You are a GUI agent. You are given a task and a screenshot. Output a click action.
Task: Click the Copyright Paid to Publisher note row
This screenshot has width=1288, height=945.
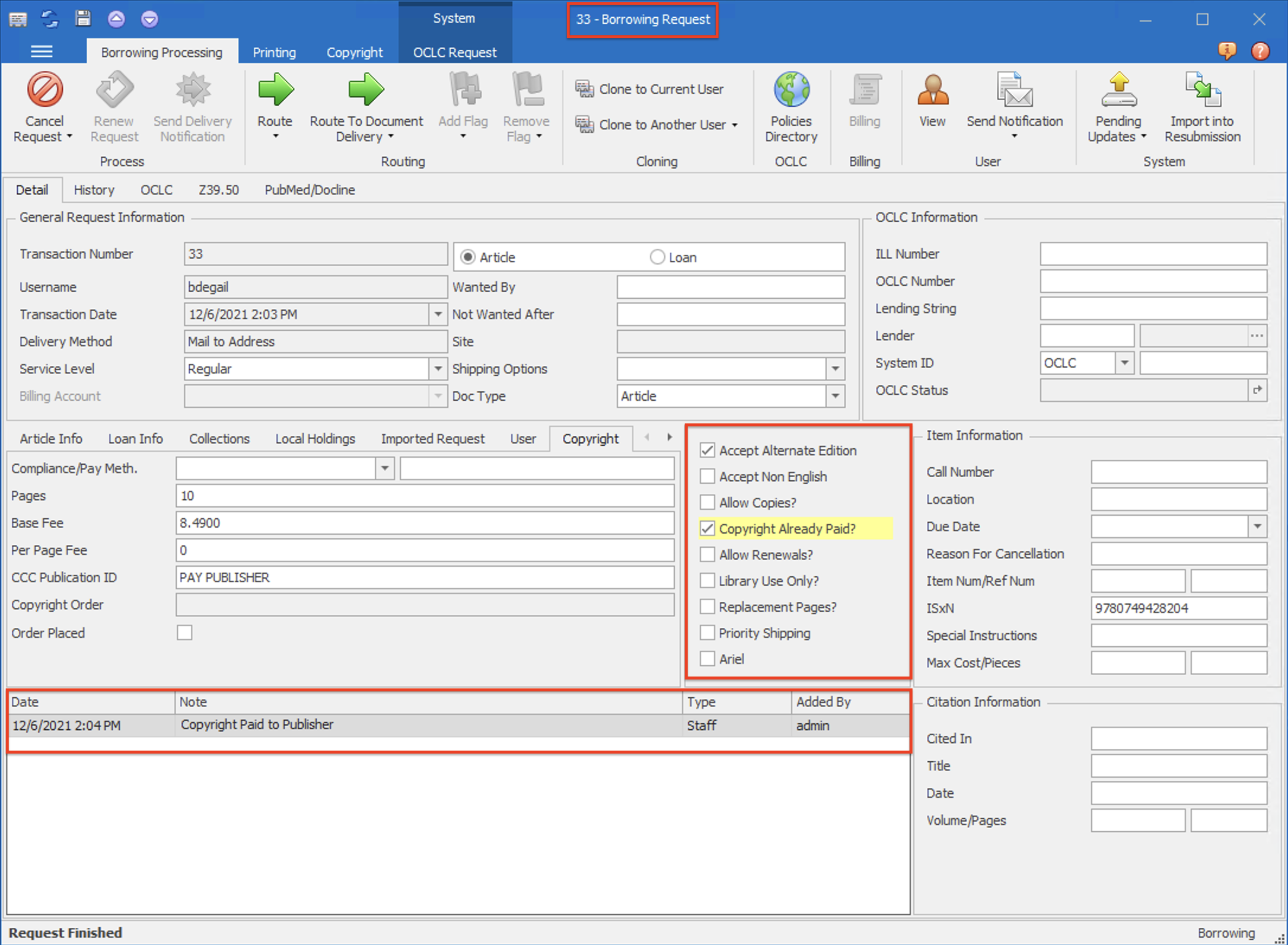point(257,724)
